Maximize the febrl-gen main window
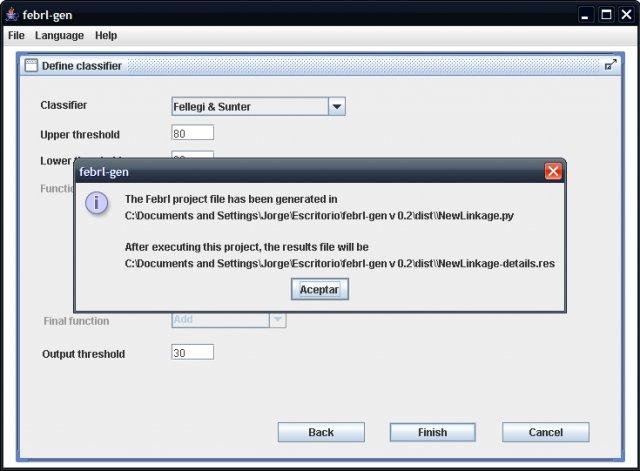The width and height of the screenshot is (640, 471). coord(606,15)
